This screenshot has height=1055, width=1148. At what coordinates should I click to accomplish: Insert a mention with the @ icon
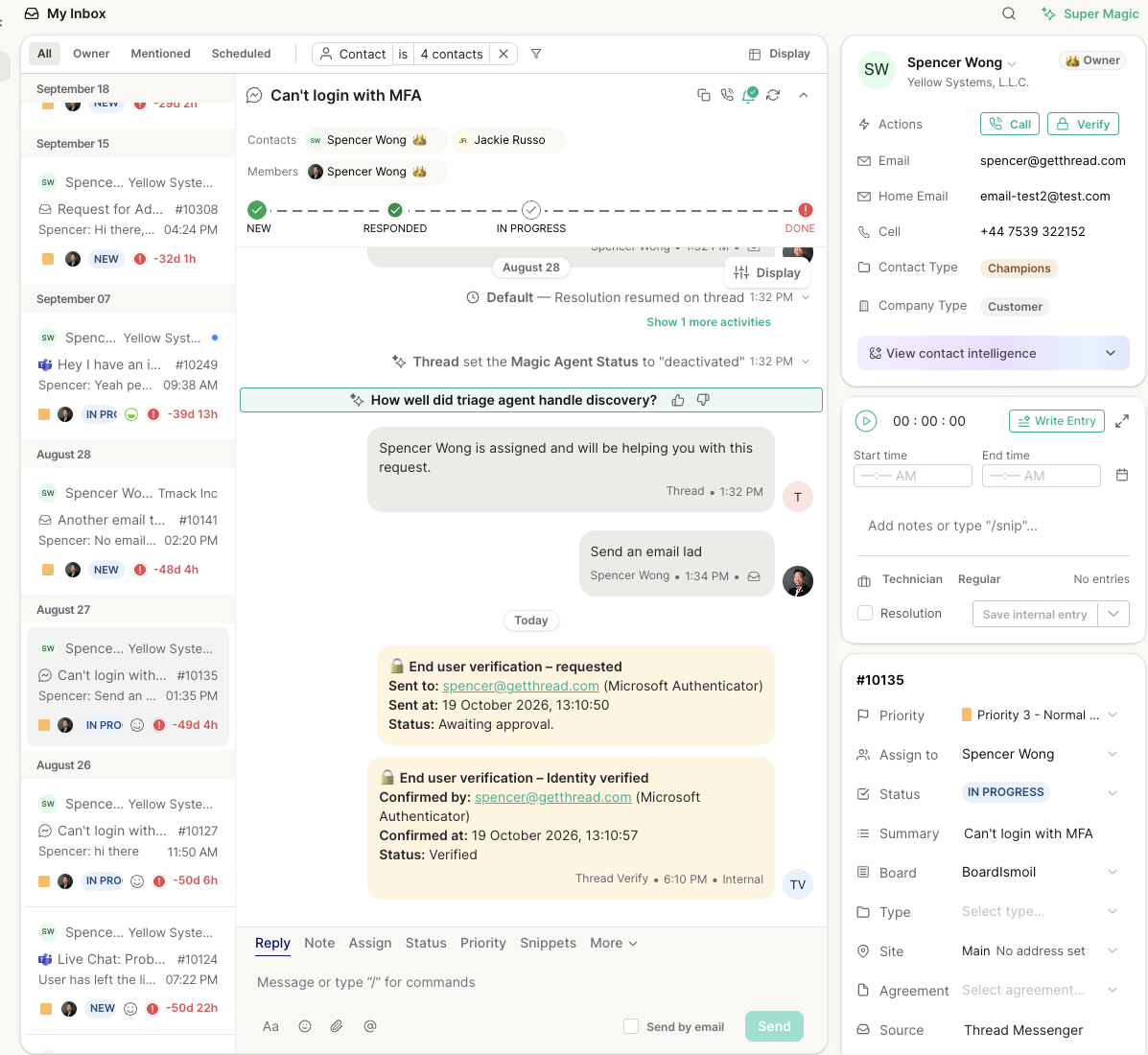click(x=370, y=1026)
